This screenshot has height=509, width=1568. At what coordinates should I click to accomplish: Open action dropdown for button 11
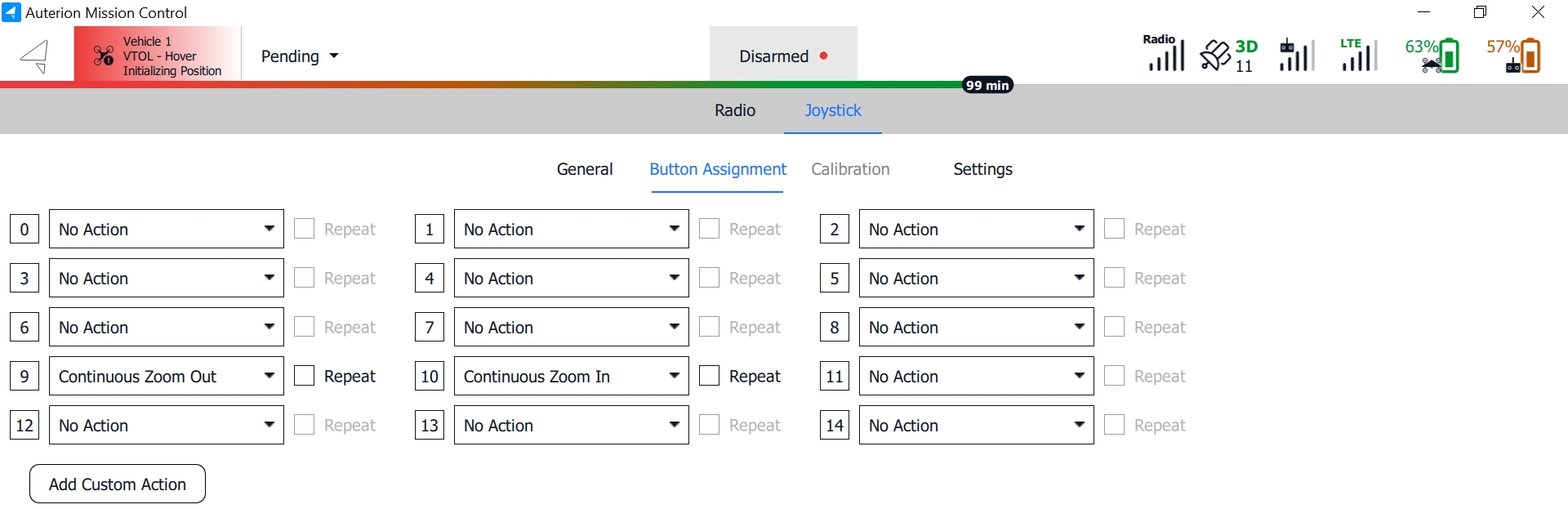pos(976,376)
